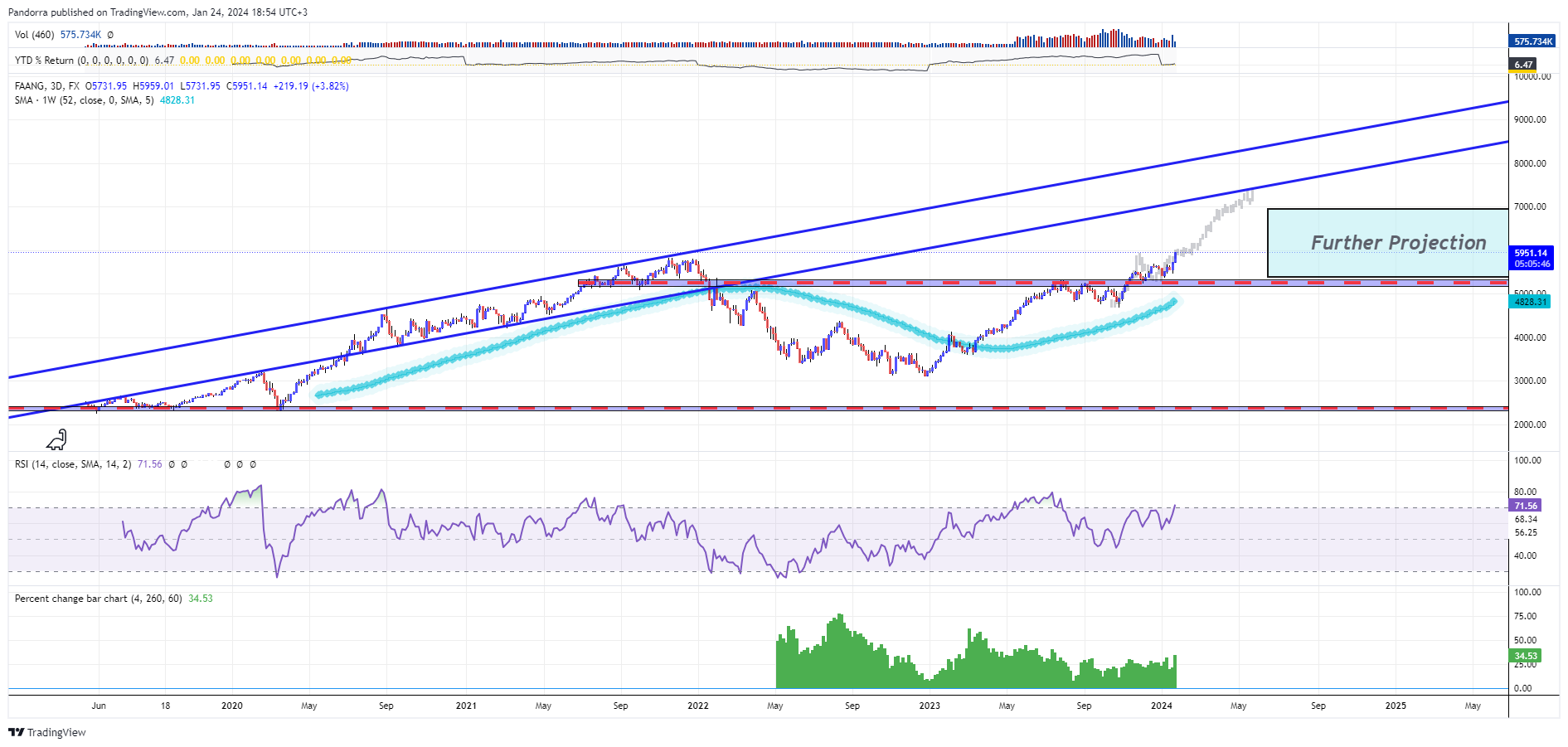The height and width of the screenshot is (747, 1568).
Task: Click the YTD % Return indicator legend
Action: (x=81, y=61)
